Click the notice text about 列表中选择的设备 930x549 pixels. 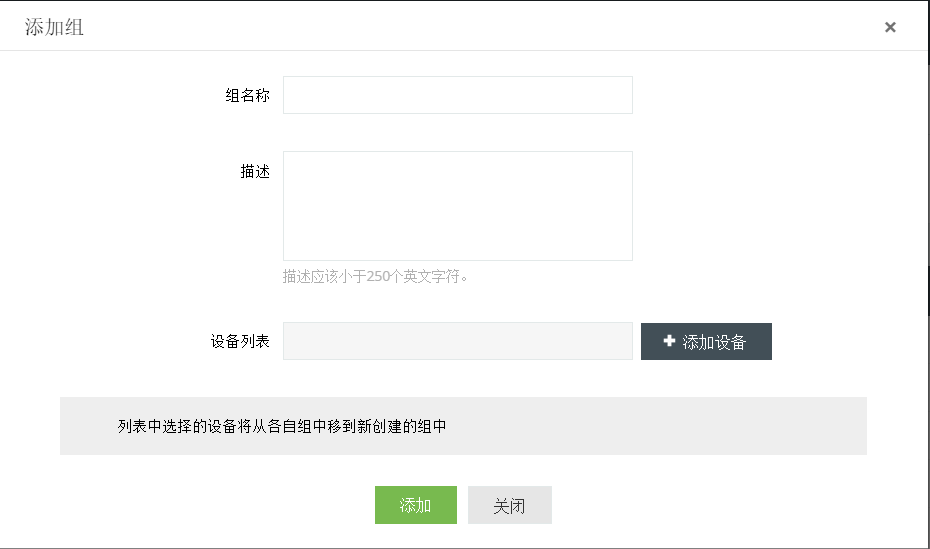[x=281, y=427]
